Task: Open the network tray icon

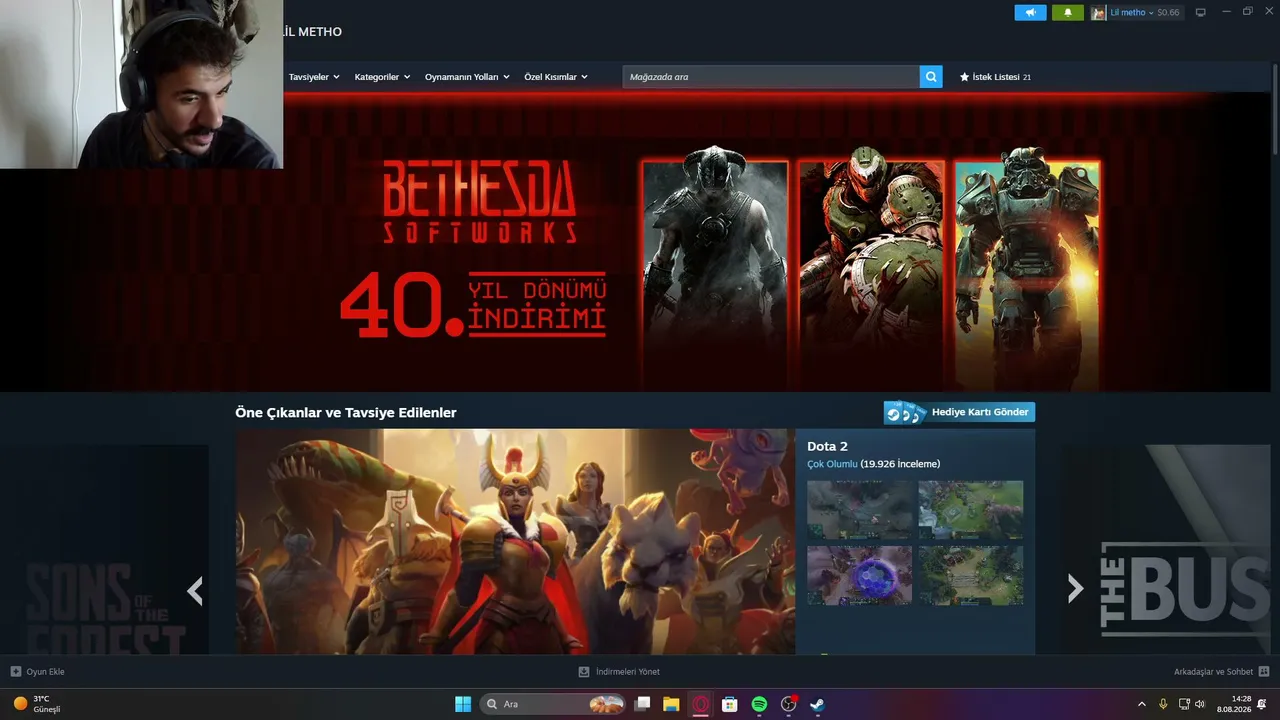Action: [1184, 704]
